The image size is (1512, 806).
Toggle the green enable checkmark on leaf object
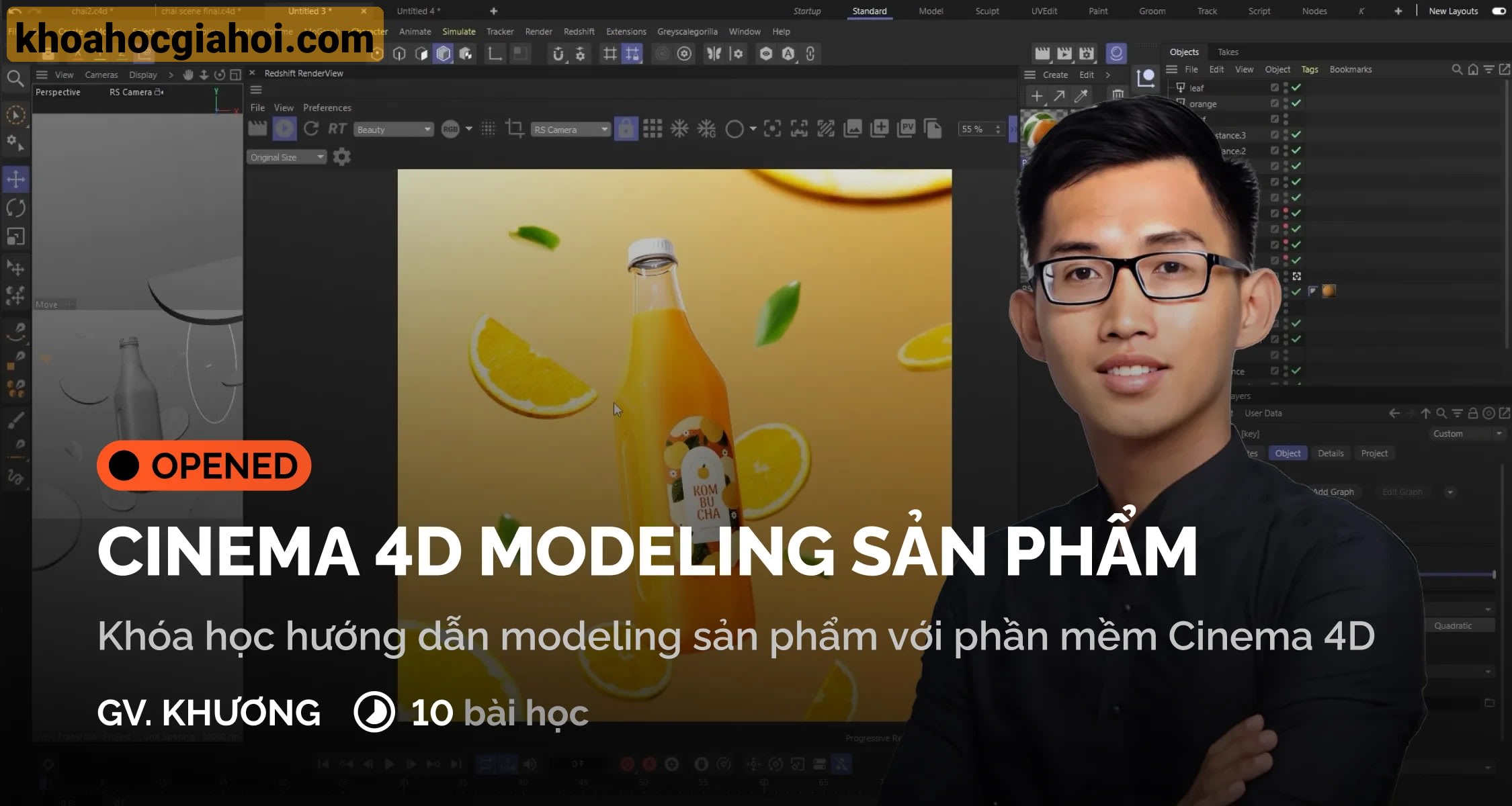pyautogui.click(x=1295, y=88)
